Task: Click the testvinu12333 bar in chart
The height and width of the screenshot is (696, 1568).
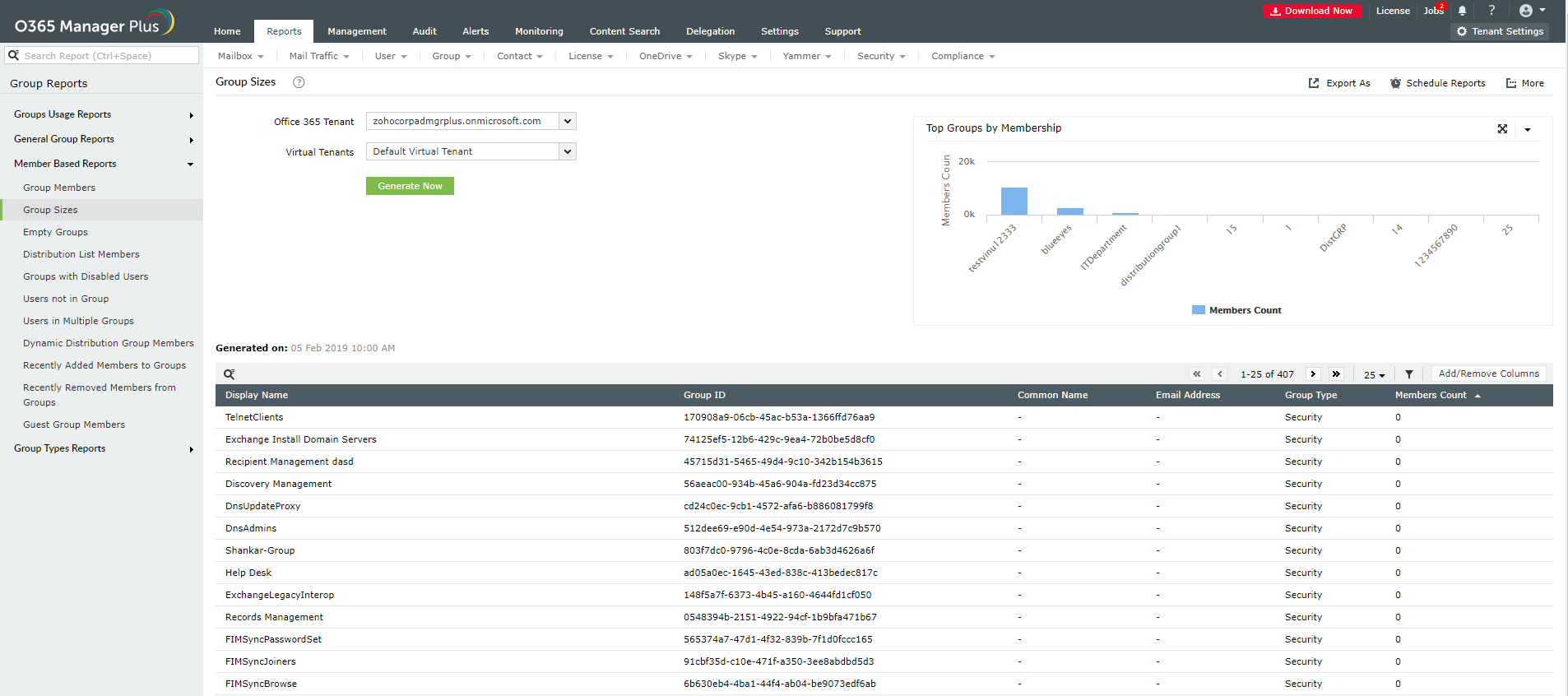Action: tap(1014, 201)
